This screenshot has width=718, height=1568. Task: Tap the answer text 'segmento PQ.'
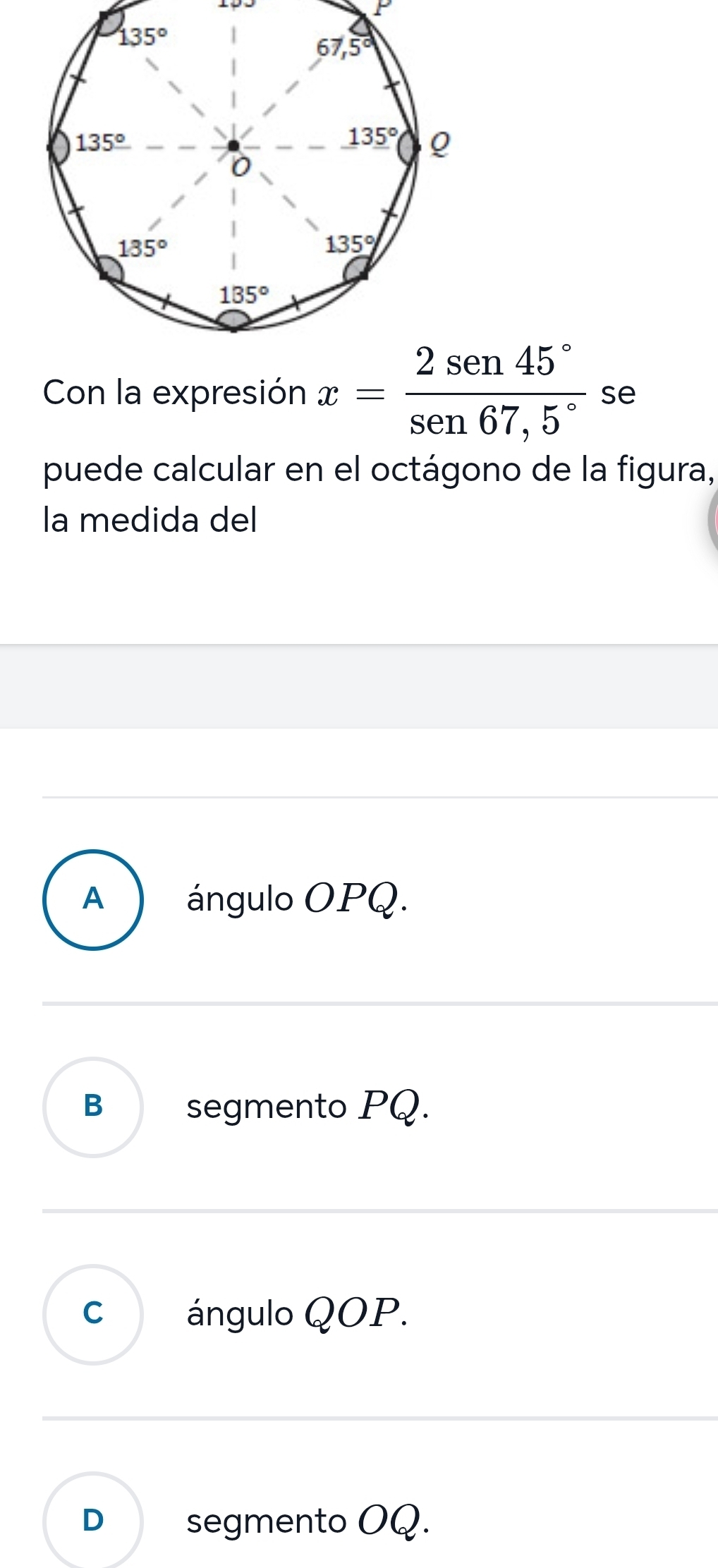point(308,1107)
